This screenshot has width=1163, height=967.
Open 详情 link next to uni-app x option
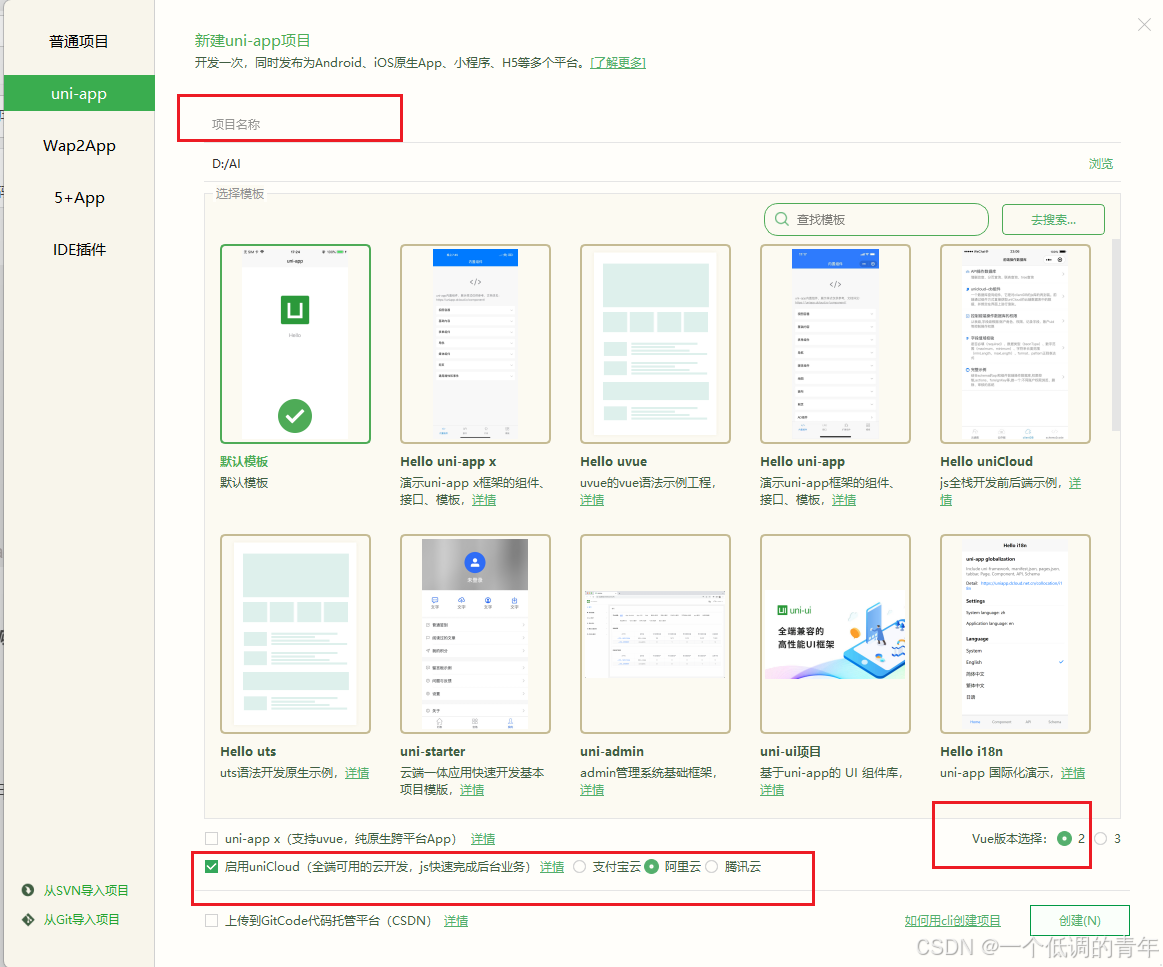click(483, 839)
